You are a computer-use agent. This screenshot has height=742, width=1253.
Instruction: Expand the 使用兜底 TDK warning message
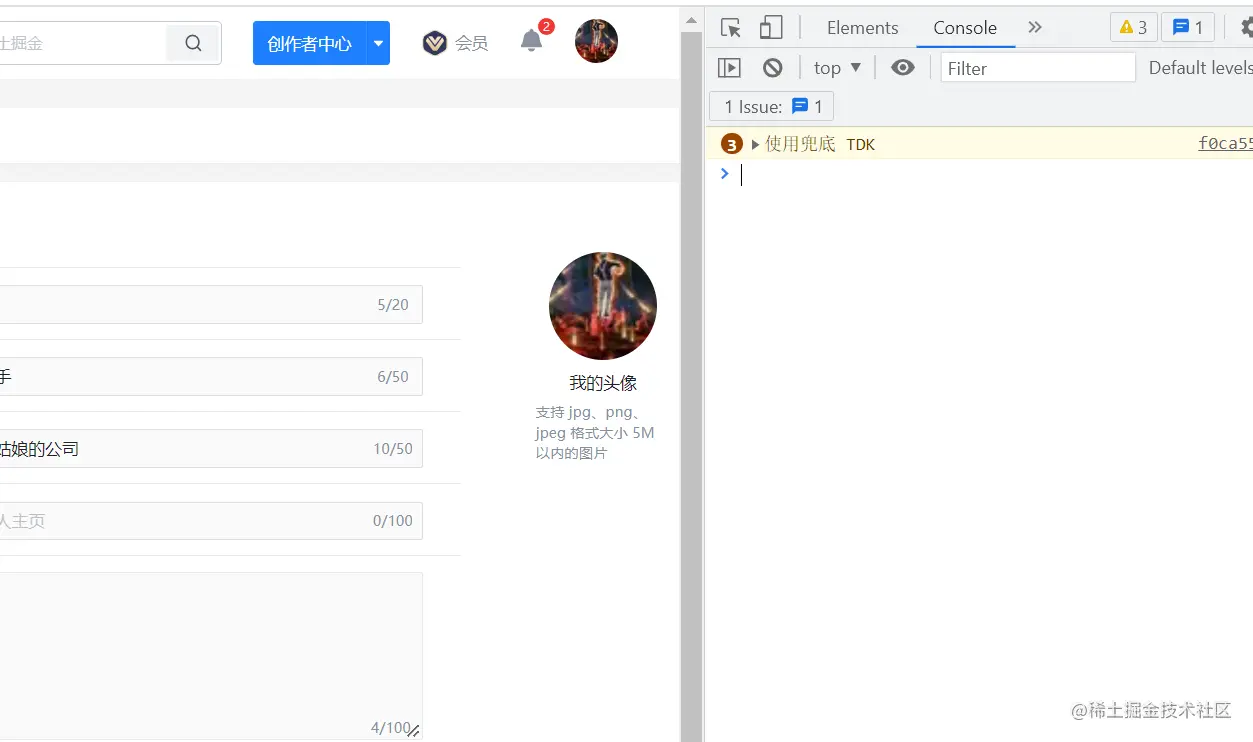point(756,144)
